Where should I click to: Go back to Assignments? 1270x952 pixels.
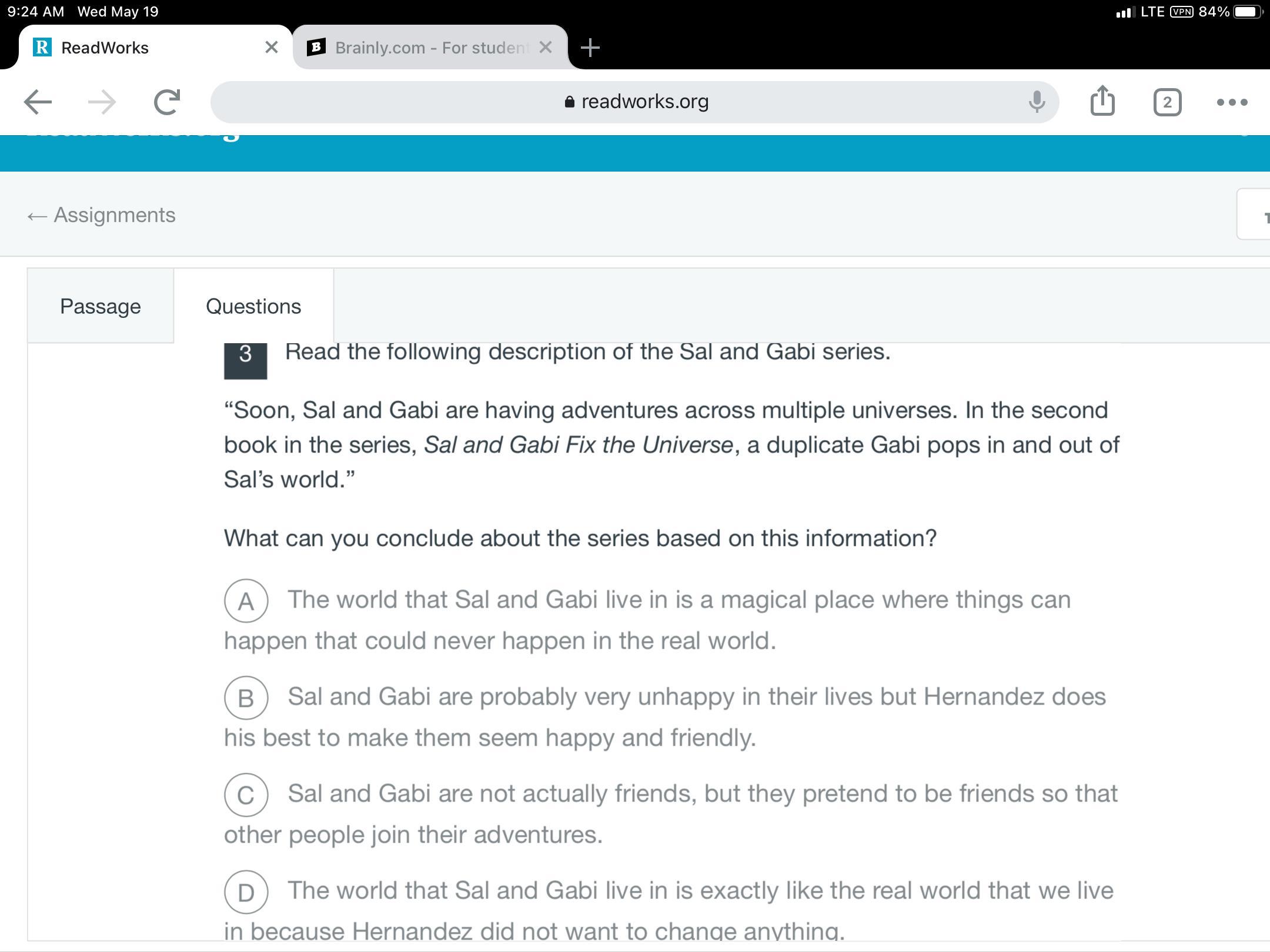click(102, 215)
